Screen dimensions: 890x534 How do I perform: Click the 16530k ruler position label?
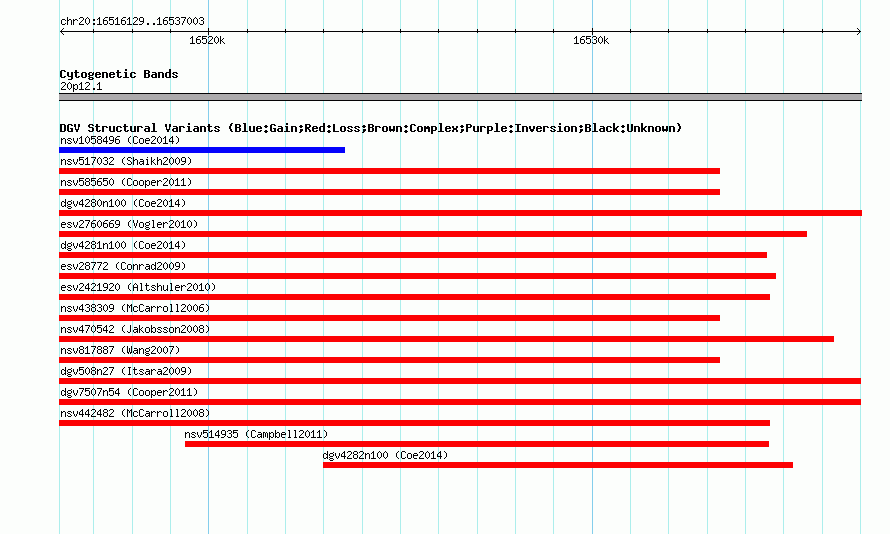point(591,40)
